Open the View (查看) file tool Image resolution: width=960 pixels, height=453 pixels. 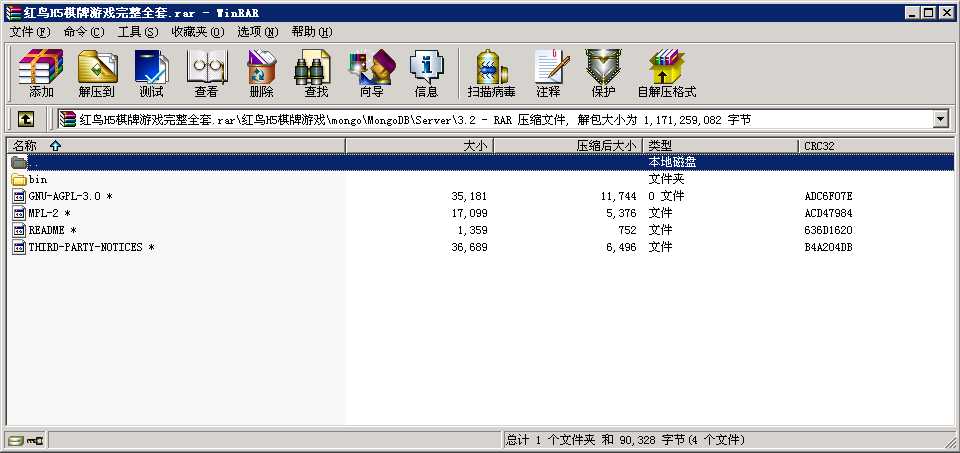[x=206, y=73]
